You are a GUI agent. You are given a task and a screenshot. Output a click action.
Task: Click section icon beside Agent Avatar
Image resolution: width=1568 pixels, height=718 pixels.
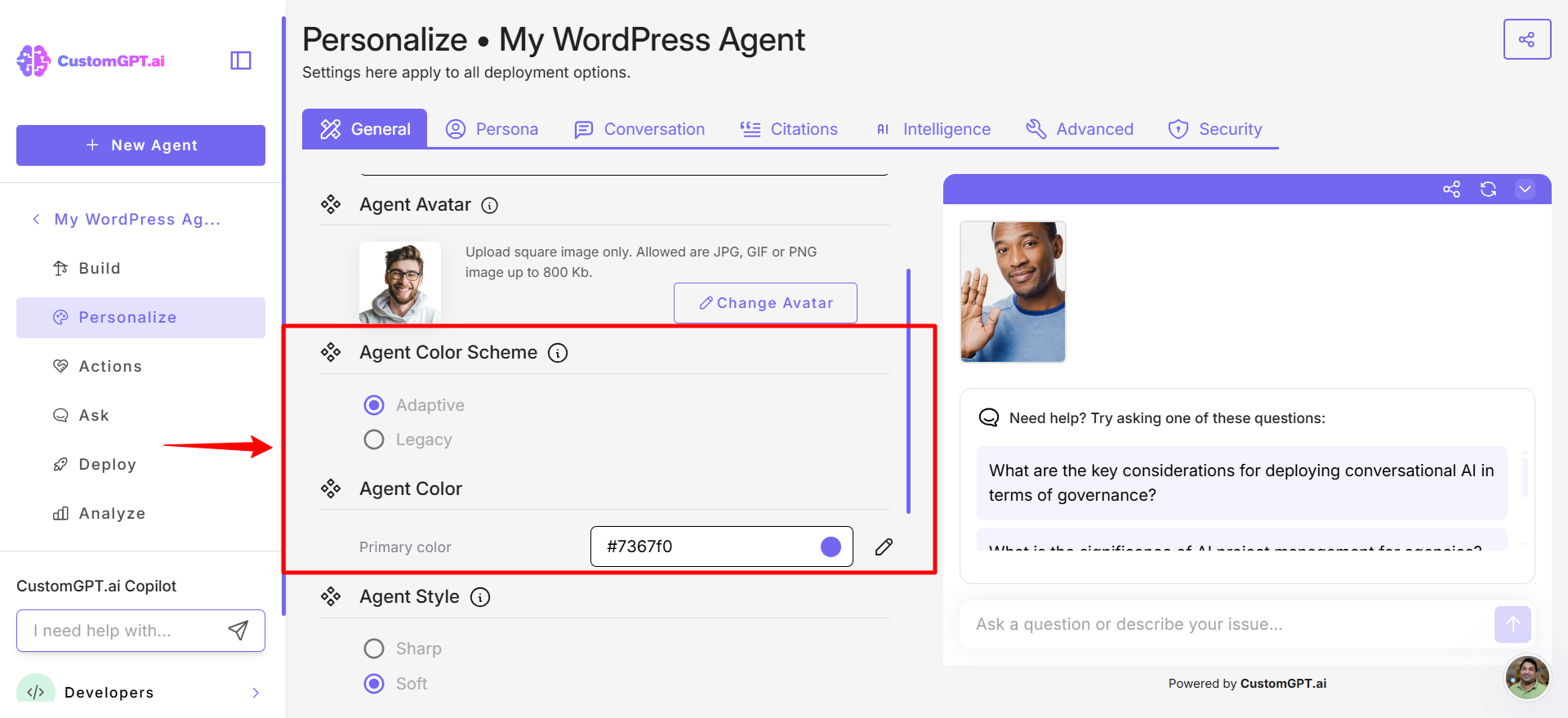pyautogui.click(x=331, y=204)
